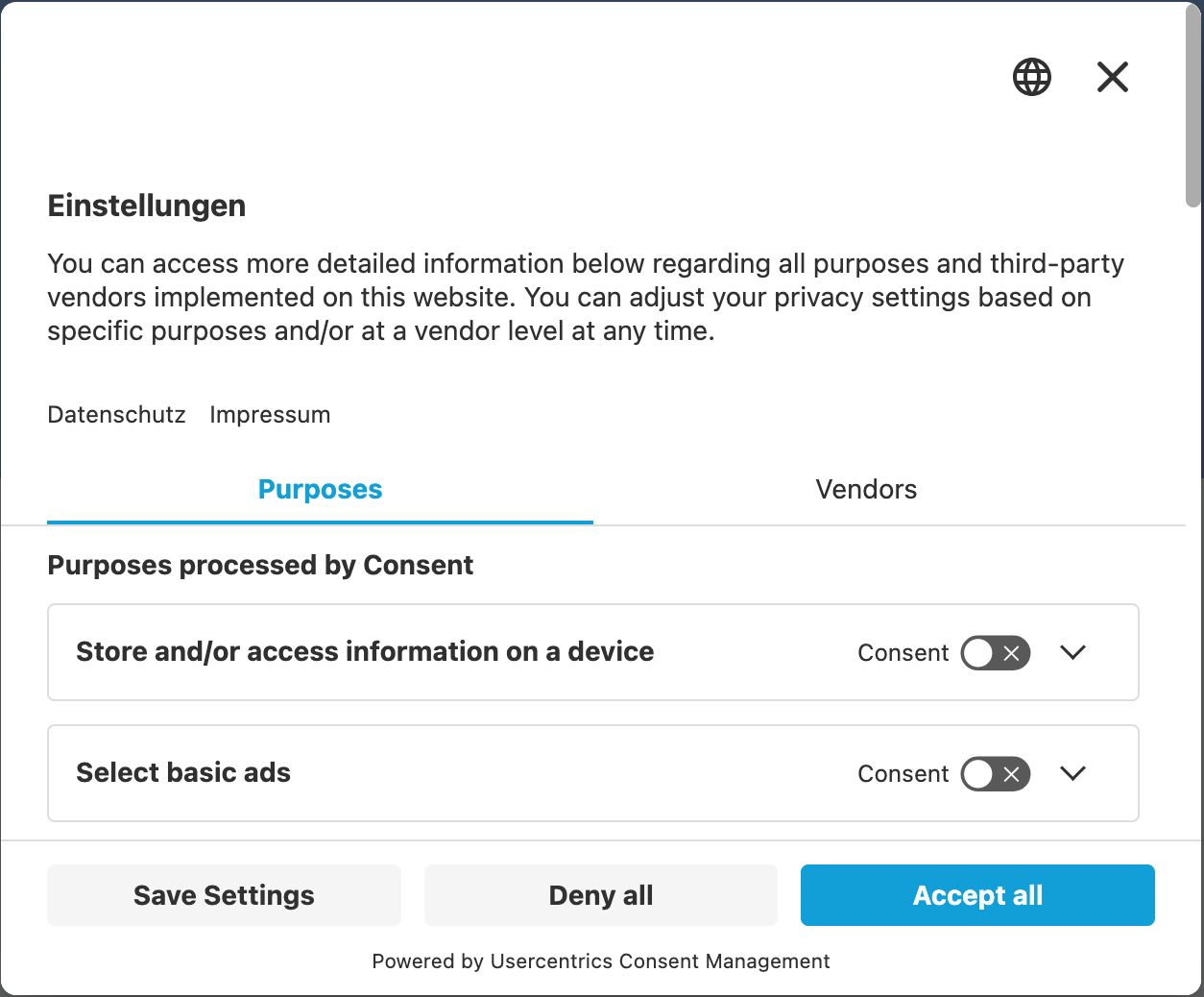Close the privacy settings dialog
This screenshot has height=997, width=1204.
pos(1113,77)
